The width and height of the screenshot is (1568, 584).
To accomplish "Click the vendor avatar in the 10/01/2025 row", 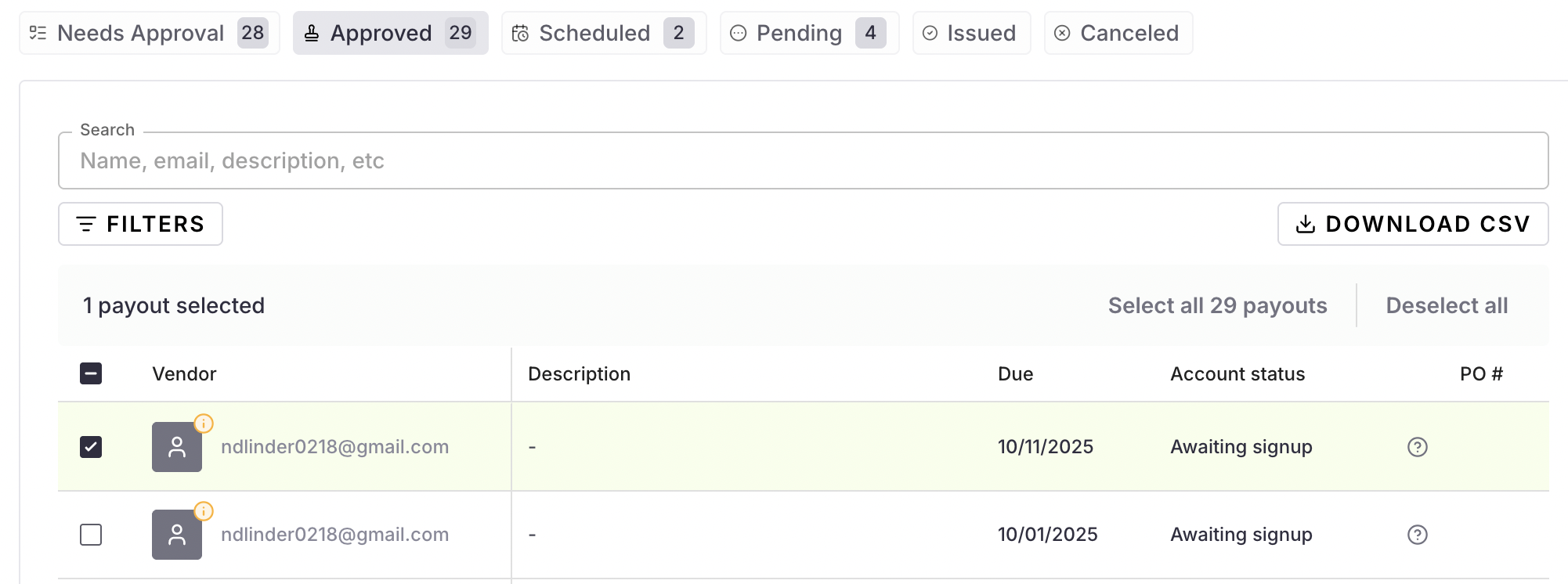I will [x=177, y=535].
